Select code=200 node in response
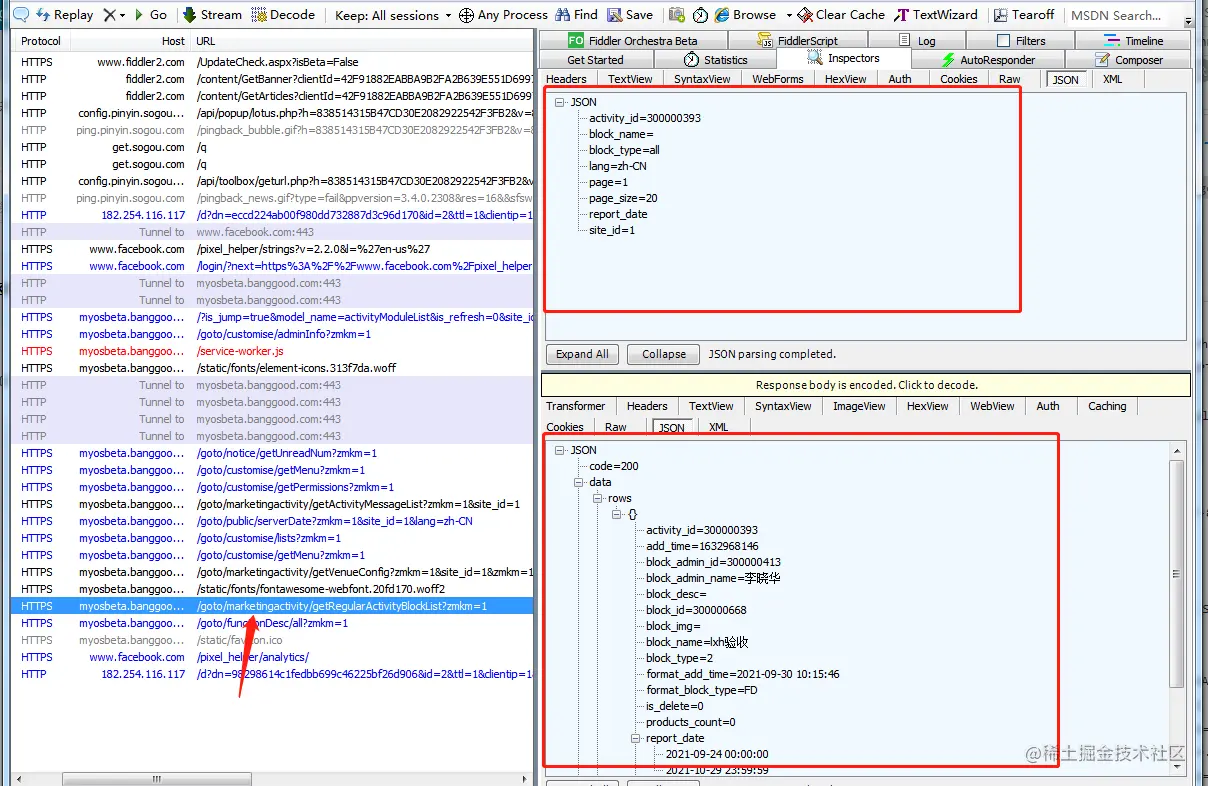1208x786 pixels. click(x=614, y=466)
